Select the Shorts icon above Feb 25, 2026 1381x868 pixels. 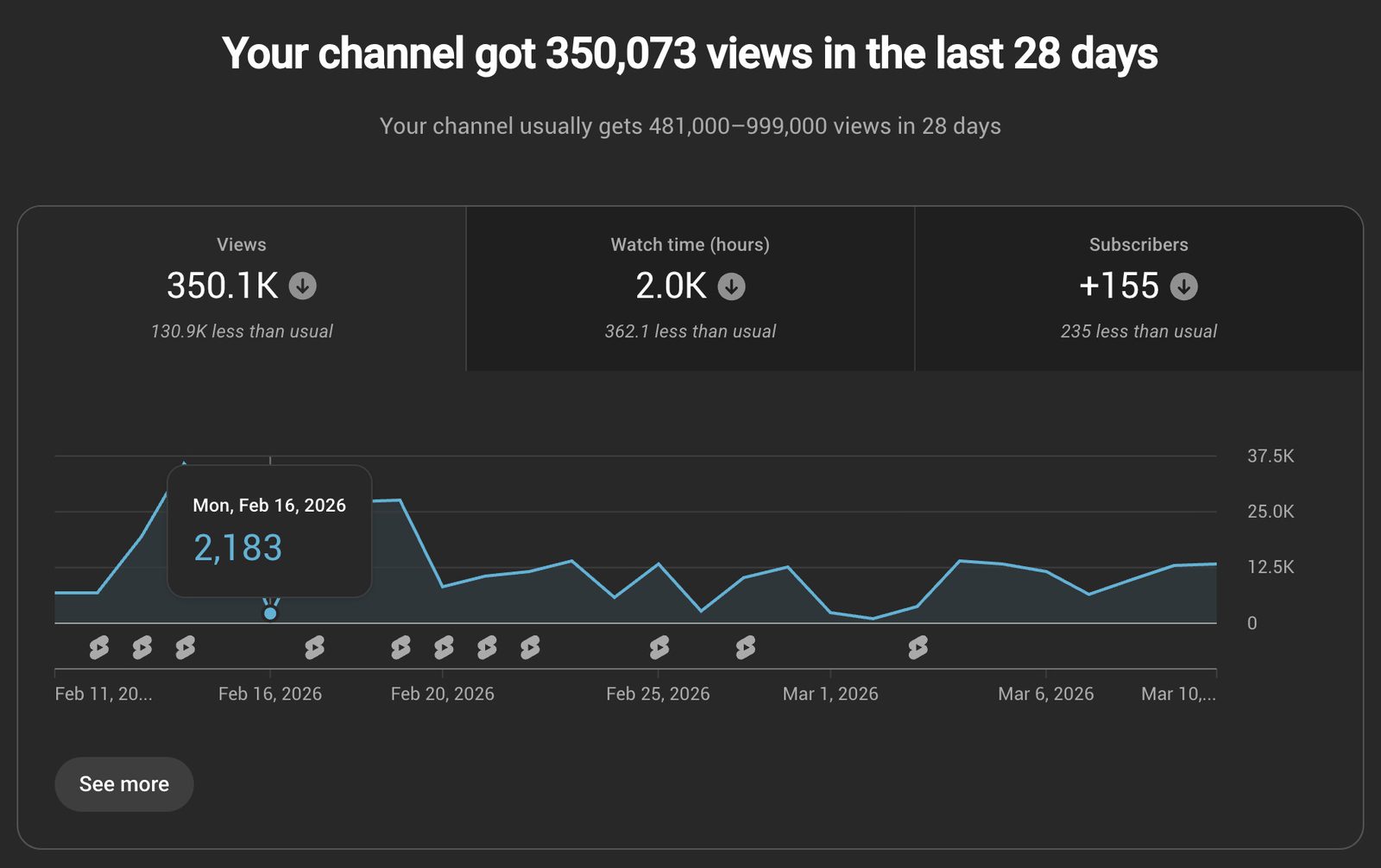point(659,647)
